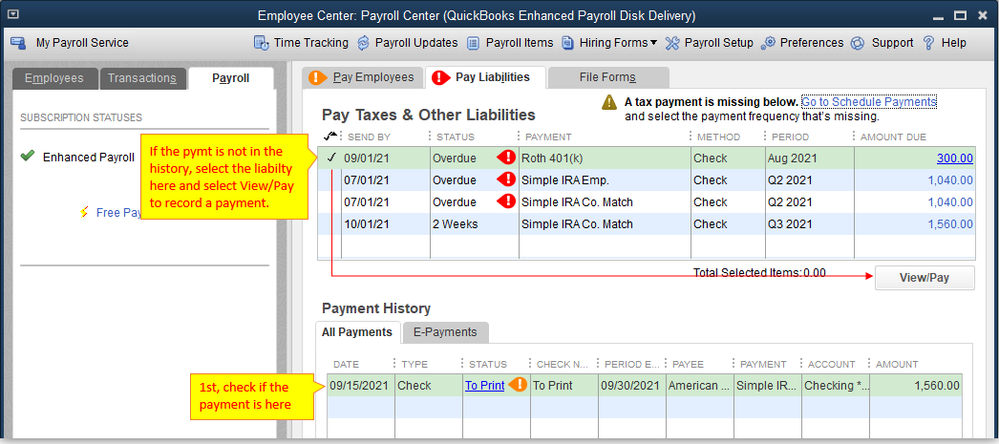Click the 1,560.00 payment history amount
The width and height of the screenshot is (999, 444).
937,385
